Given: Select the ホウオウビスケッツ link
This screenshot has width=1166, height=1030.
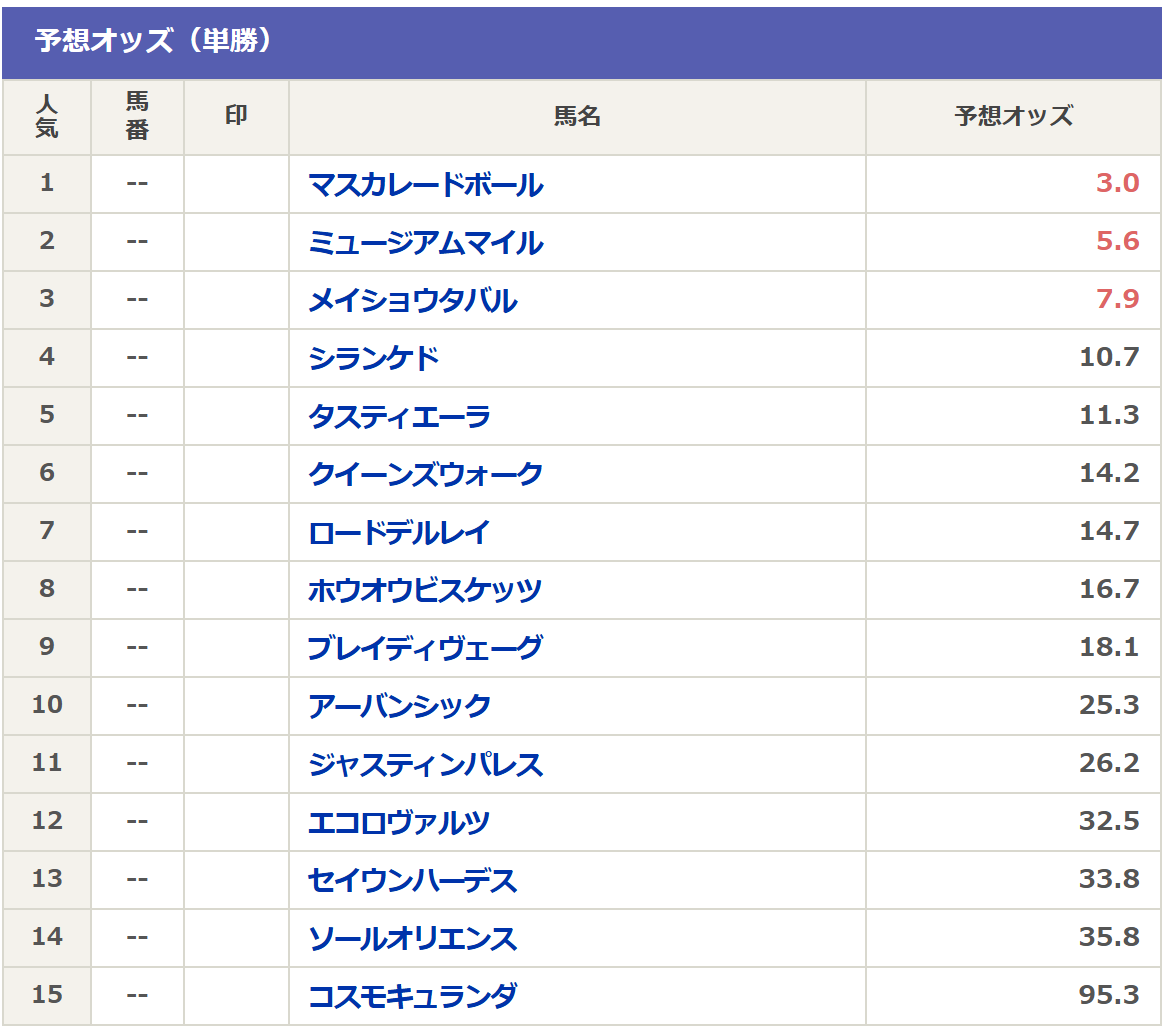Looking at the screenshot, I should 425,590.
